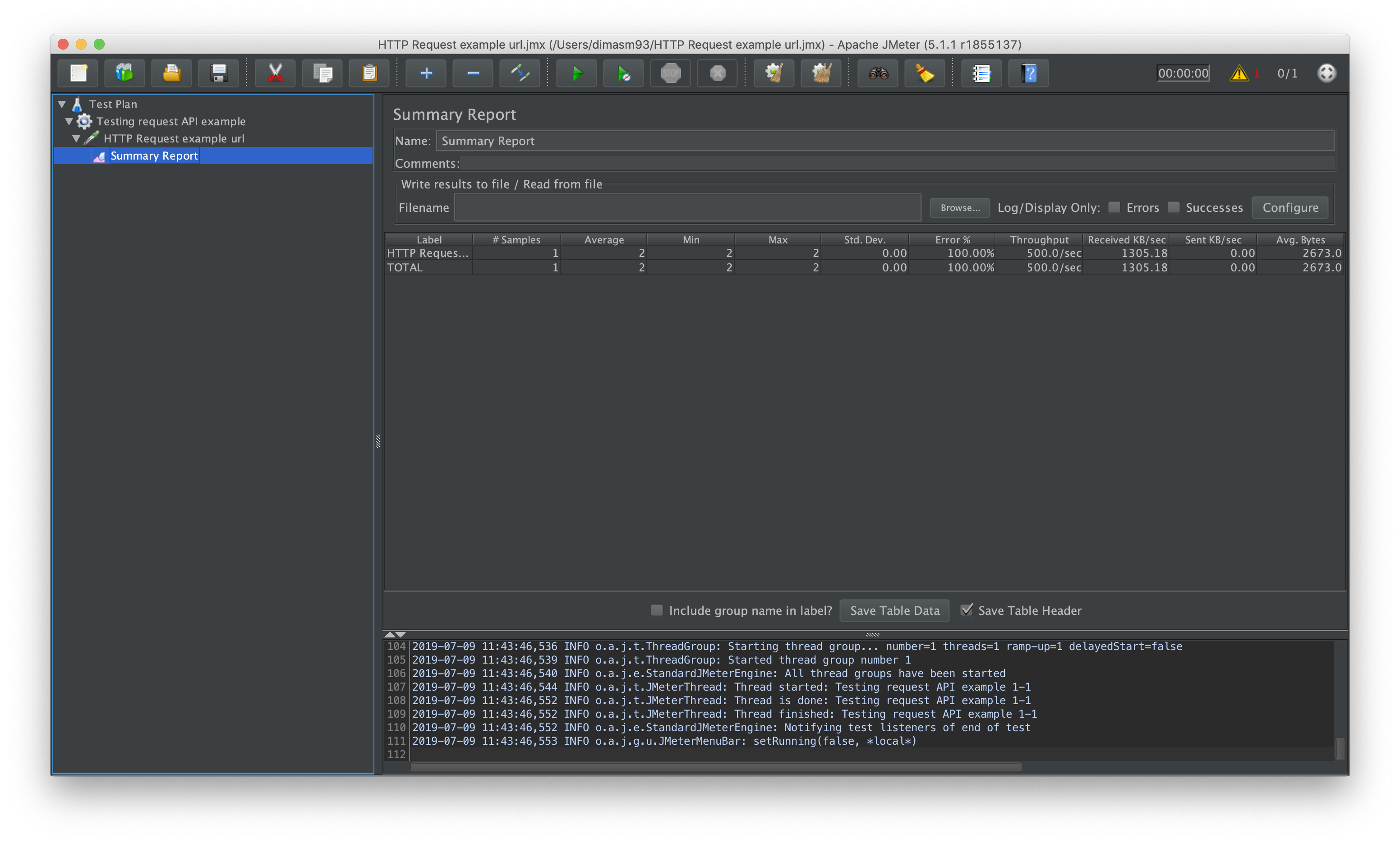
Task: Open a test plan file via folder icon
Action: (171, 73)
